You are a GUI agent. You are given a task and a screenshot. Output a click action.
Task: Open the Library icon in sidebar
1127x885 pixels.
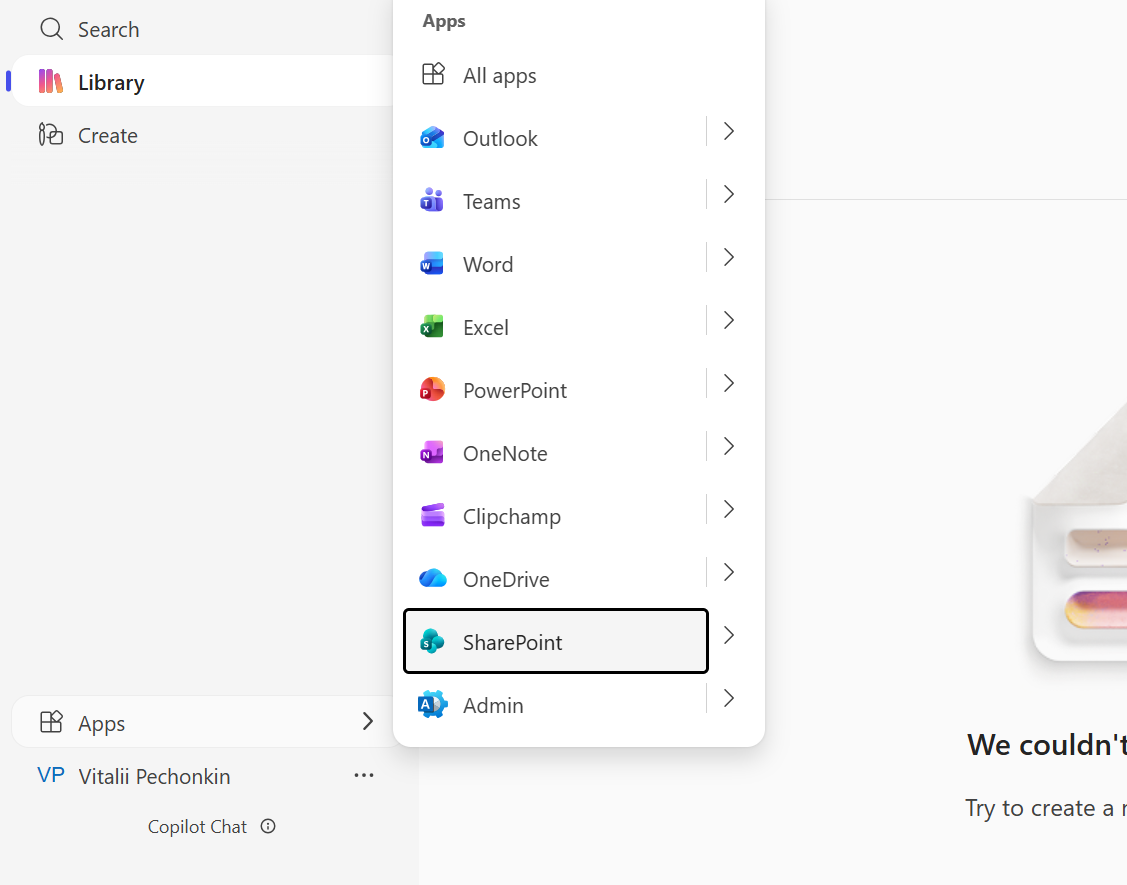point(50,81)
